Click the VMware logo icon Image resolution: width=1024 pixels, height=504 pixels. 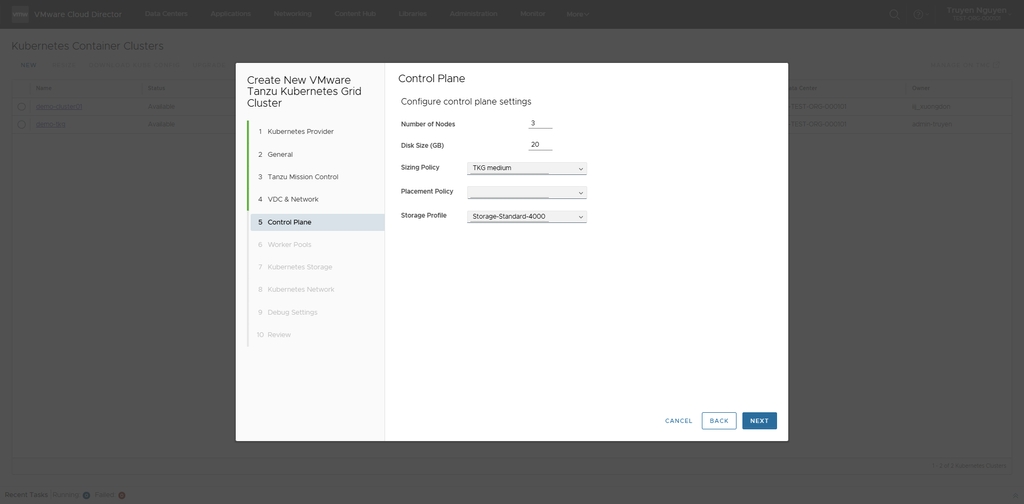point(19,14)
